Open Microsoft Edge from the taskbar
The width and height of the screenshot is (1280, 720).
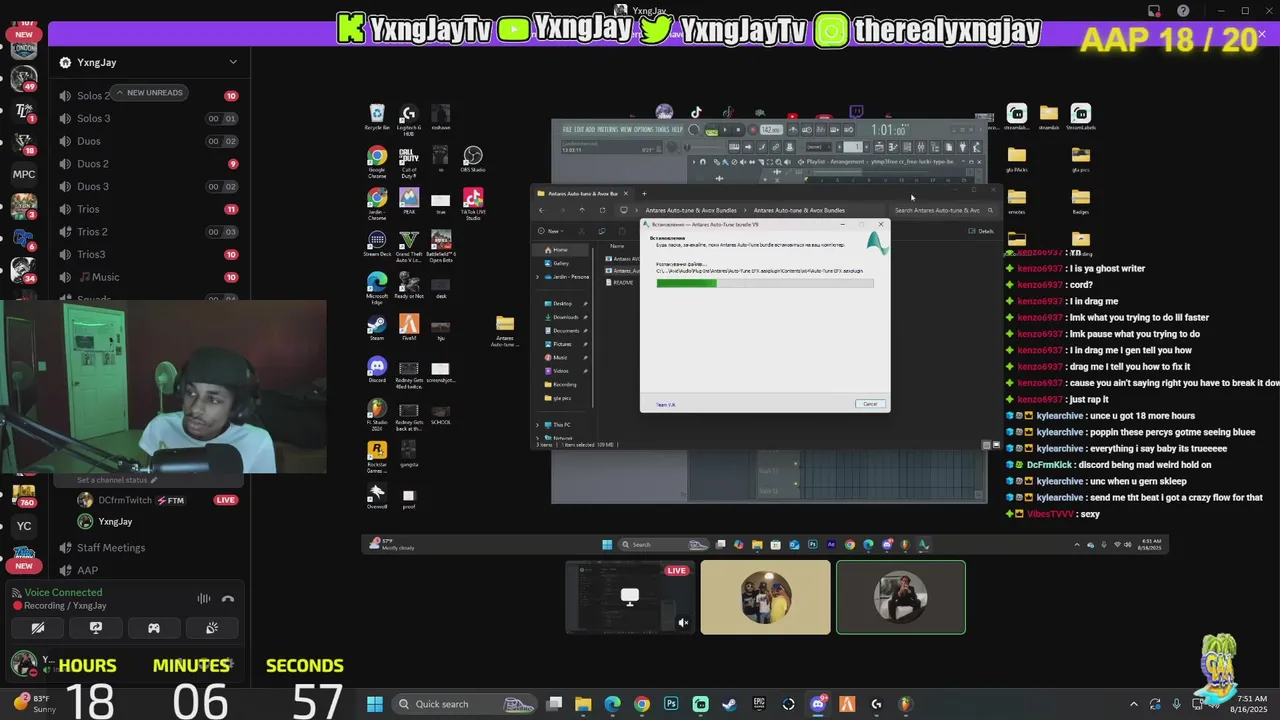pos(612,704)
